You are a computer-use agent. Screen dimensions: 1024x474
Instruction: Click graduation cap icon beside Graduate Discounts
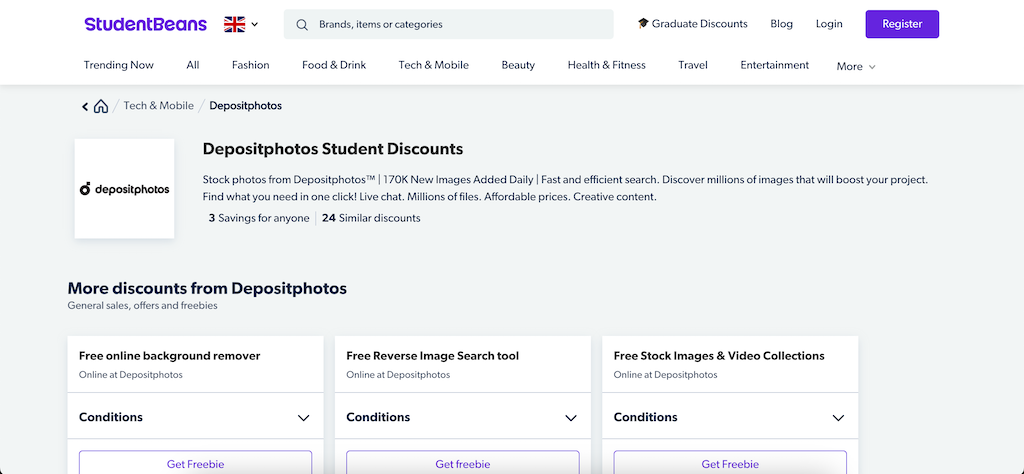[x=643, y=24]
